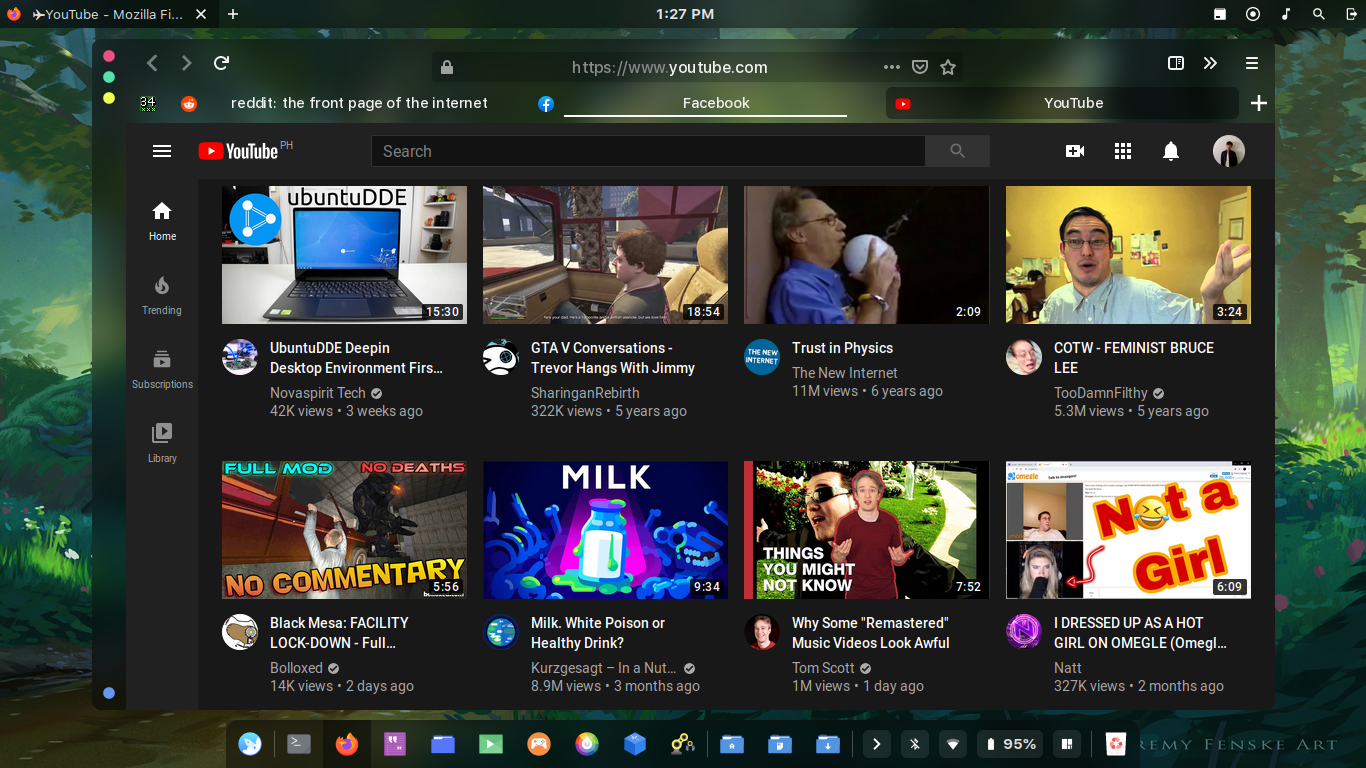Open the Firefox hamburger menu
The width and height of the screenshot is (1366, 768).
[1251, 63]
